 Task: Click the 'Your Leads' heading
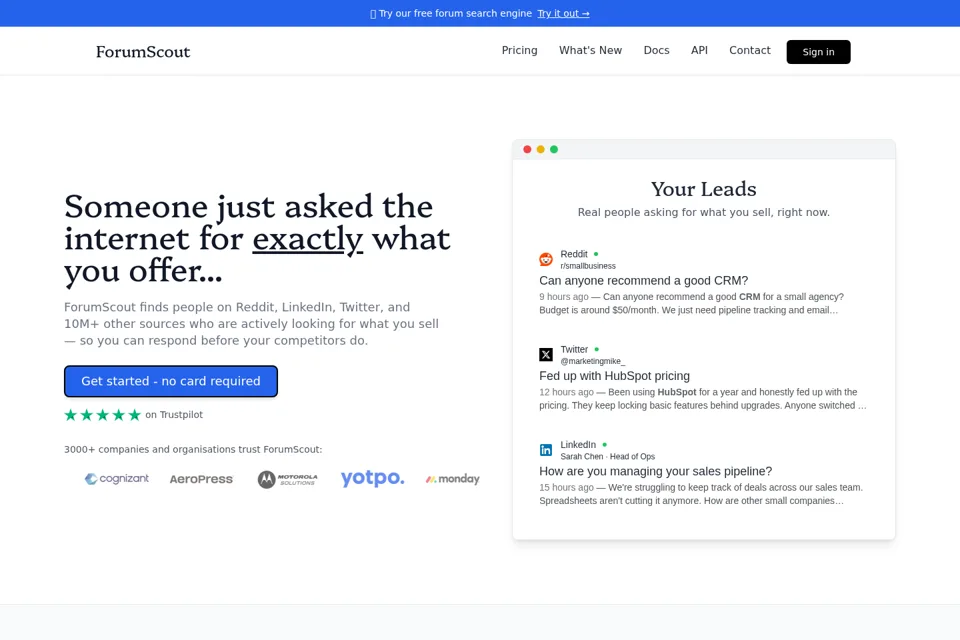(703, 189)
